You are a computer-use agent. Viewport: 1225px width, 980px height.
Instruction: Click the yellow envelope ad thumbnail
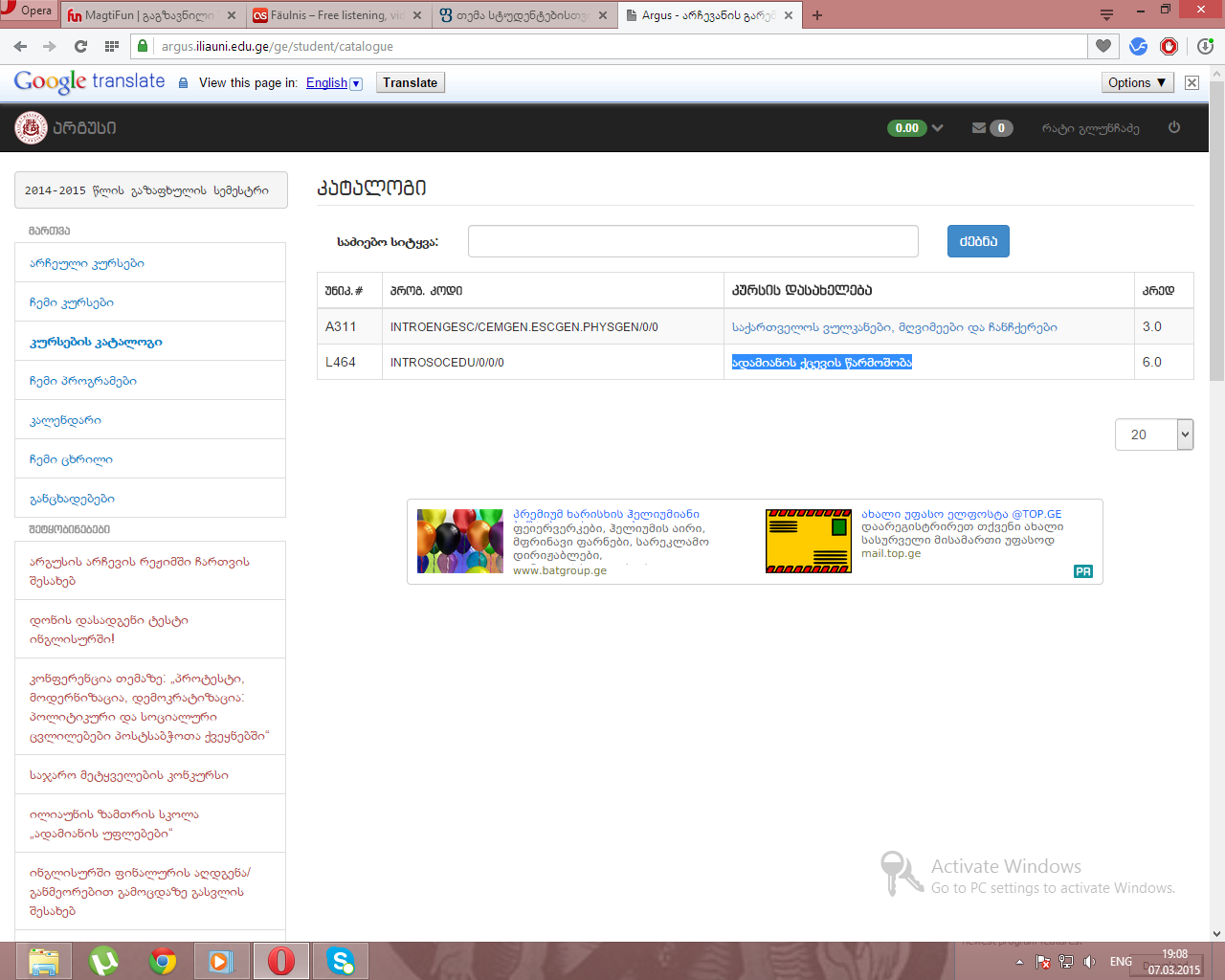coord(809,541)
